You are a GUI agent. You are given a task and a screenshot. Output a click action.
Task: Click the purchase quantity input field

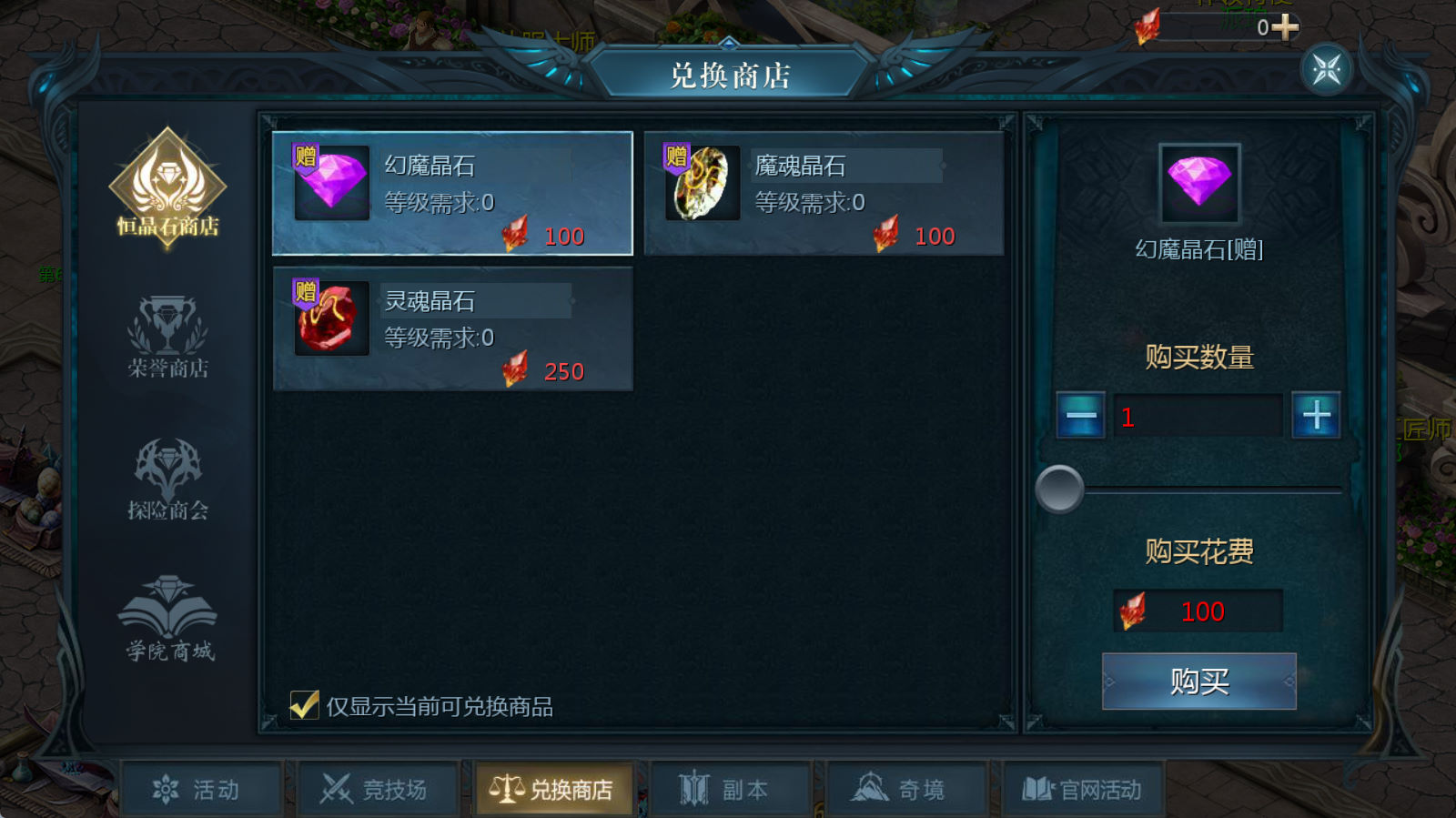[x=1198, y=417]
